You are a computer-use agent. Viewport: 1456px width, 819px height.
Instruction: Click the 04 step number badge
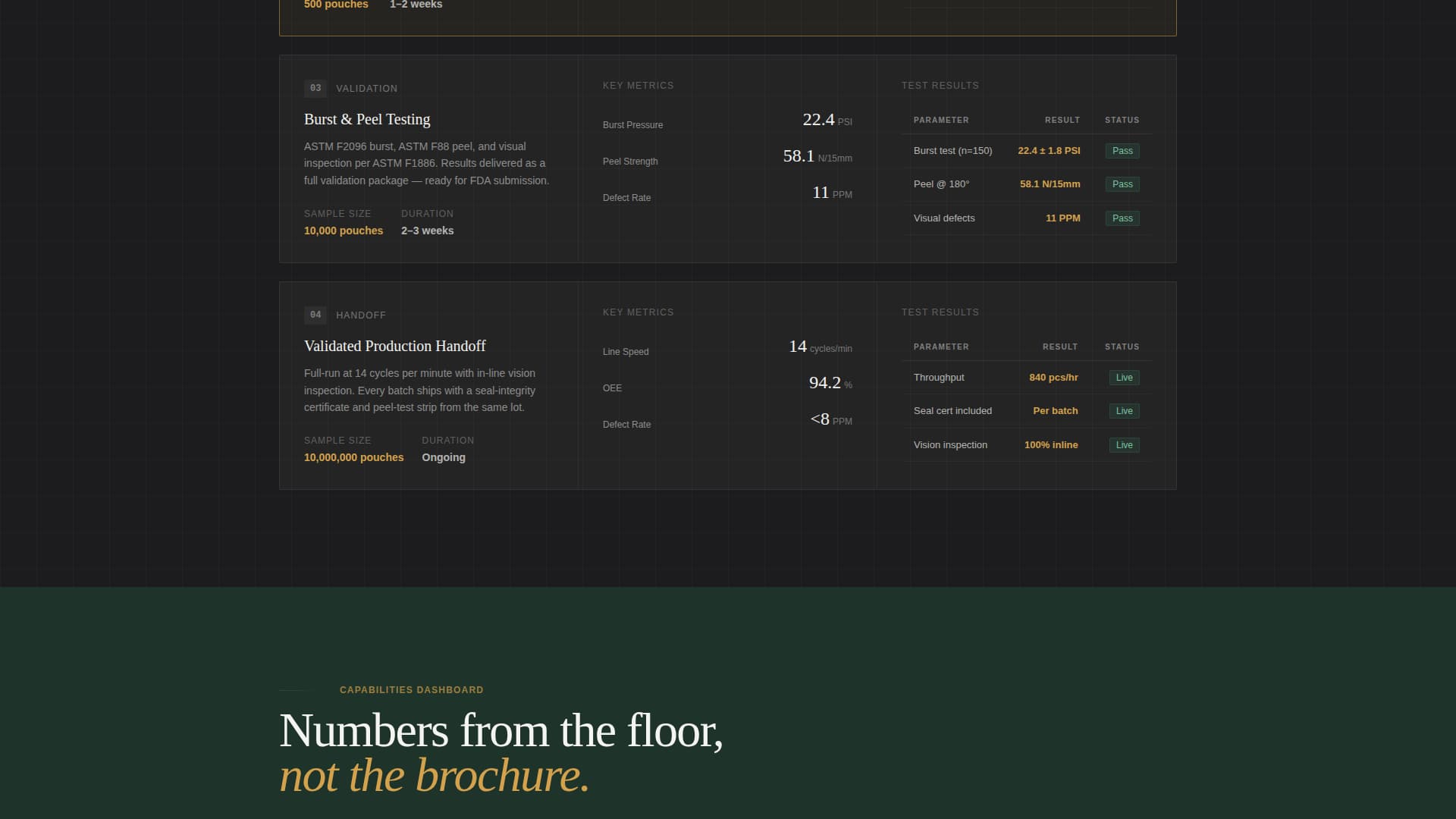click(x=315, y=315)
